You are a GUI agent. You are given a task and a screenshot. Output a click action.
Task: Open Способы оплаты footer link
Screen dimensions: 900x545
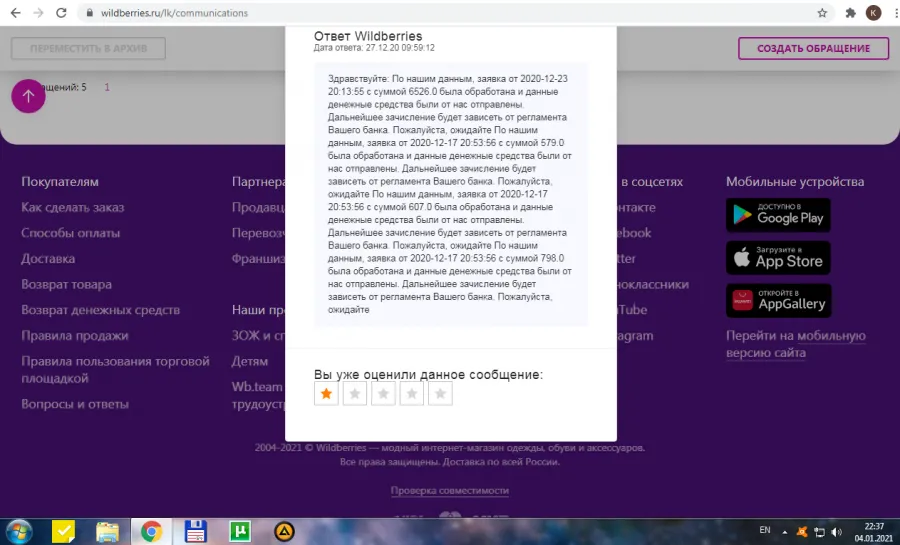[71, 233]
